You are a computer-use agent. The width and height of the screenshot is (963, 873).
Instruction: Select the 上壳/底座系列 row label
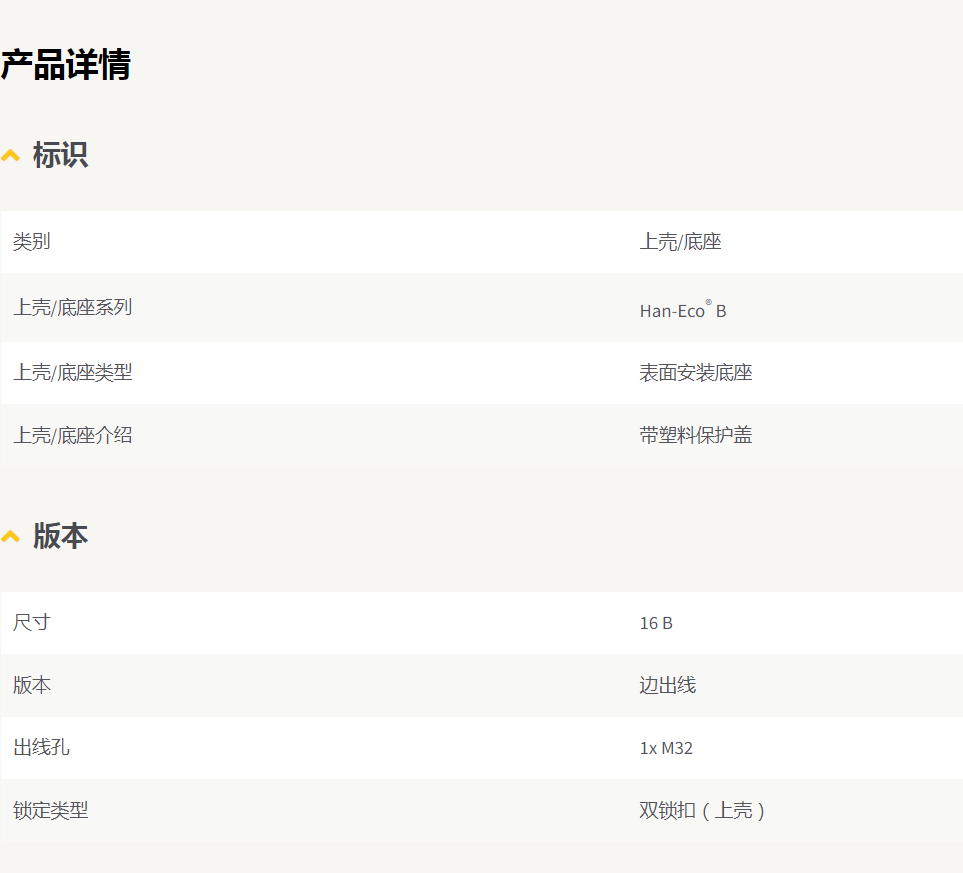72,307
